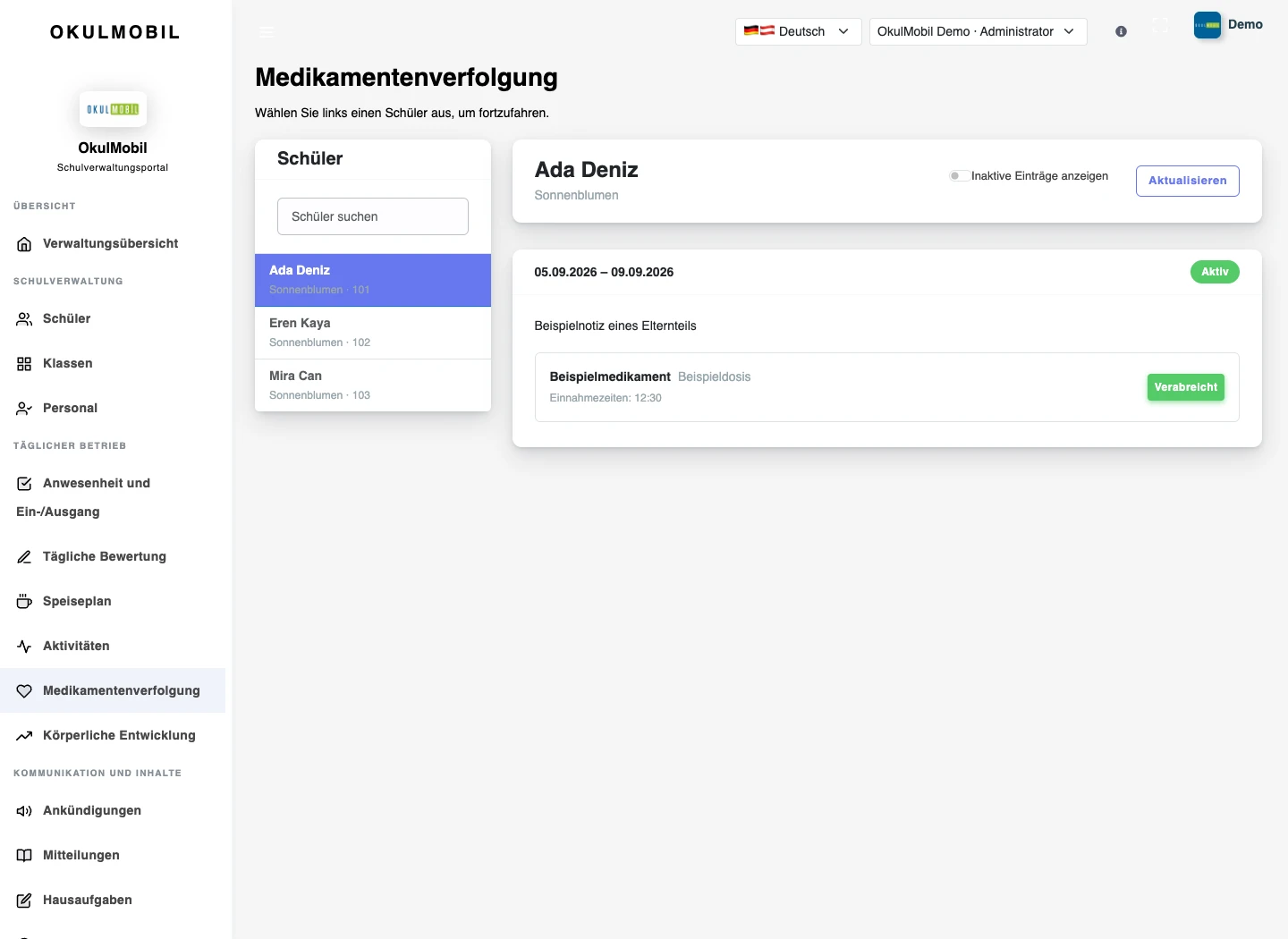Click the Aktivitäten pulse icon

click(24, 647)
